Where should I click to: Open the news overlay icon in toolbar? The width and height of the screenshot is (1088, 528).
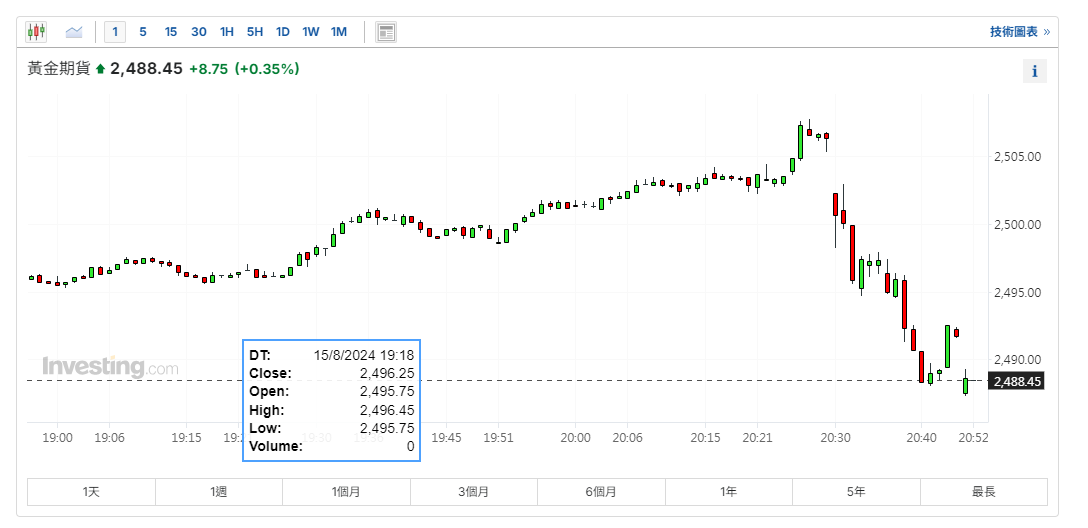386,32
